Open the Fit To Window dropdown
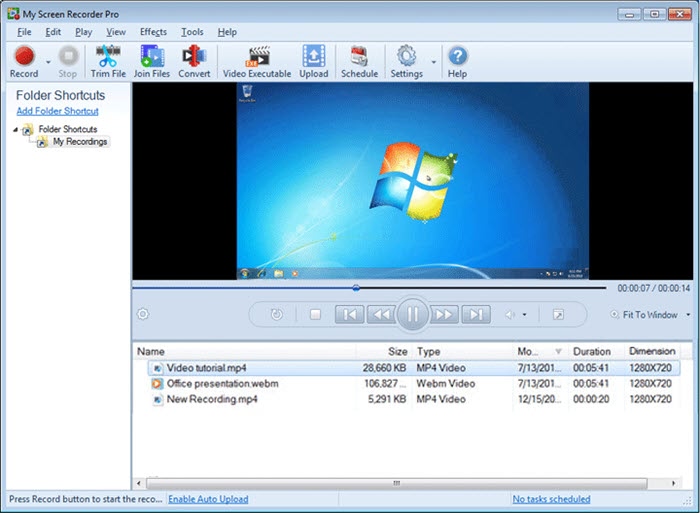This screenshot has height=513, width=700. (688, 315)
